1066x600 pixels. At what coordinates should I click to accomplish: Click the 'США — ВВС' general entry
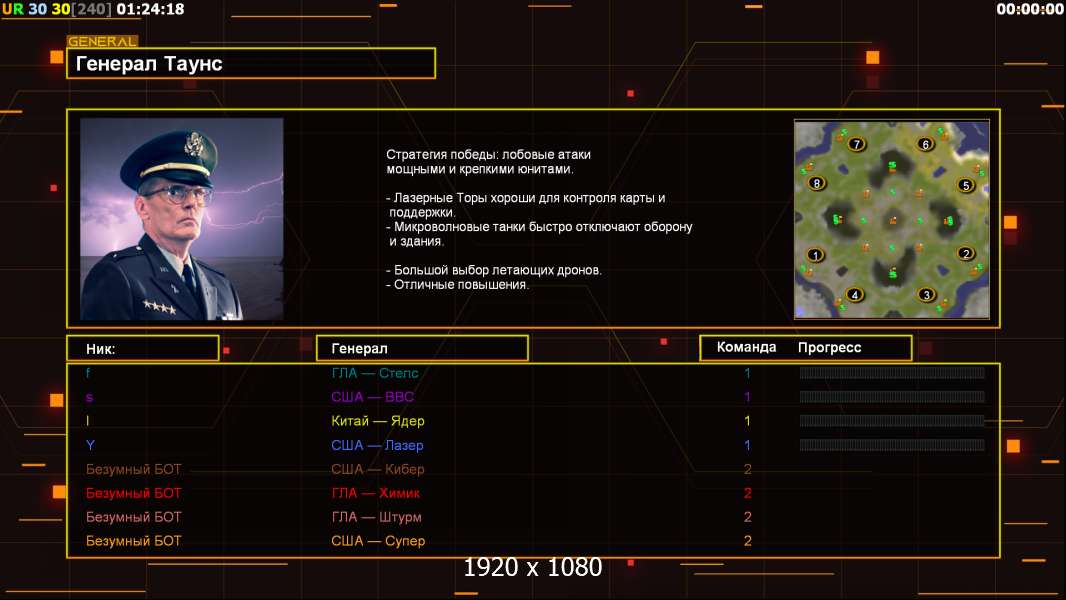click(373, 397)
